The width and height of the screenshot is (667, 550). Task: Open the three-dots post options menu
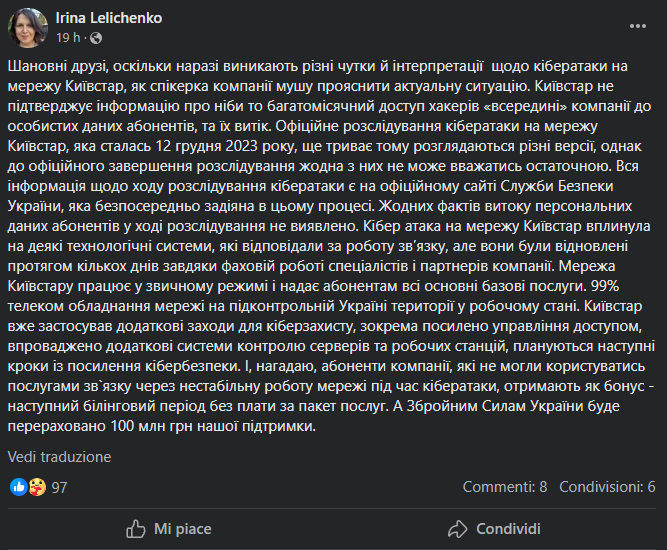637,27
